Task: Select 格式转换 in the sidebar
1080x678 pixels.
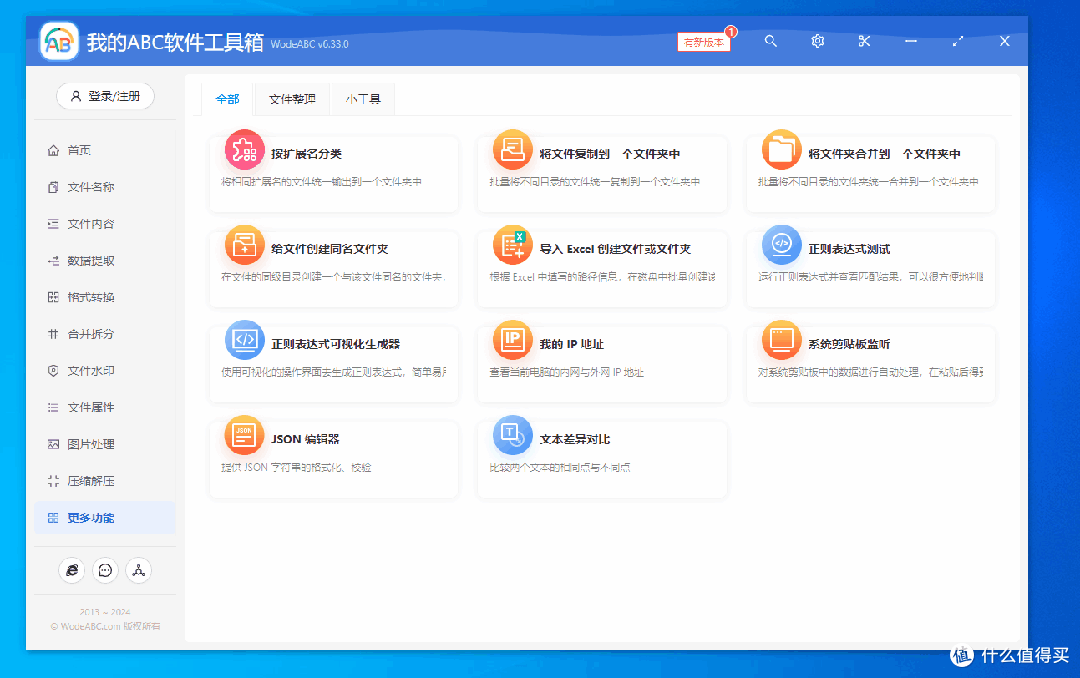Action: [105, 297]
